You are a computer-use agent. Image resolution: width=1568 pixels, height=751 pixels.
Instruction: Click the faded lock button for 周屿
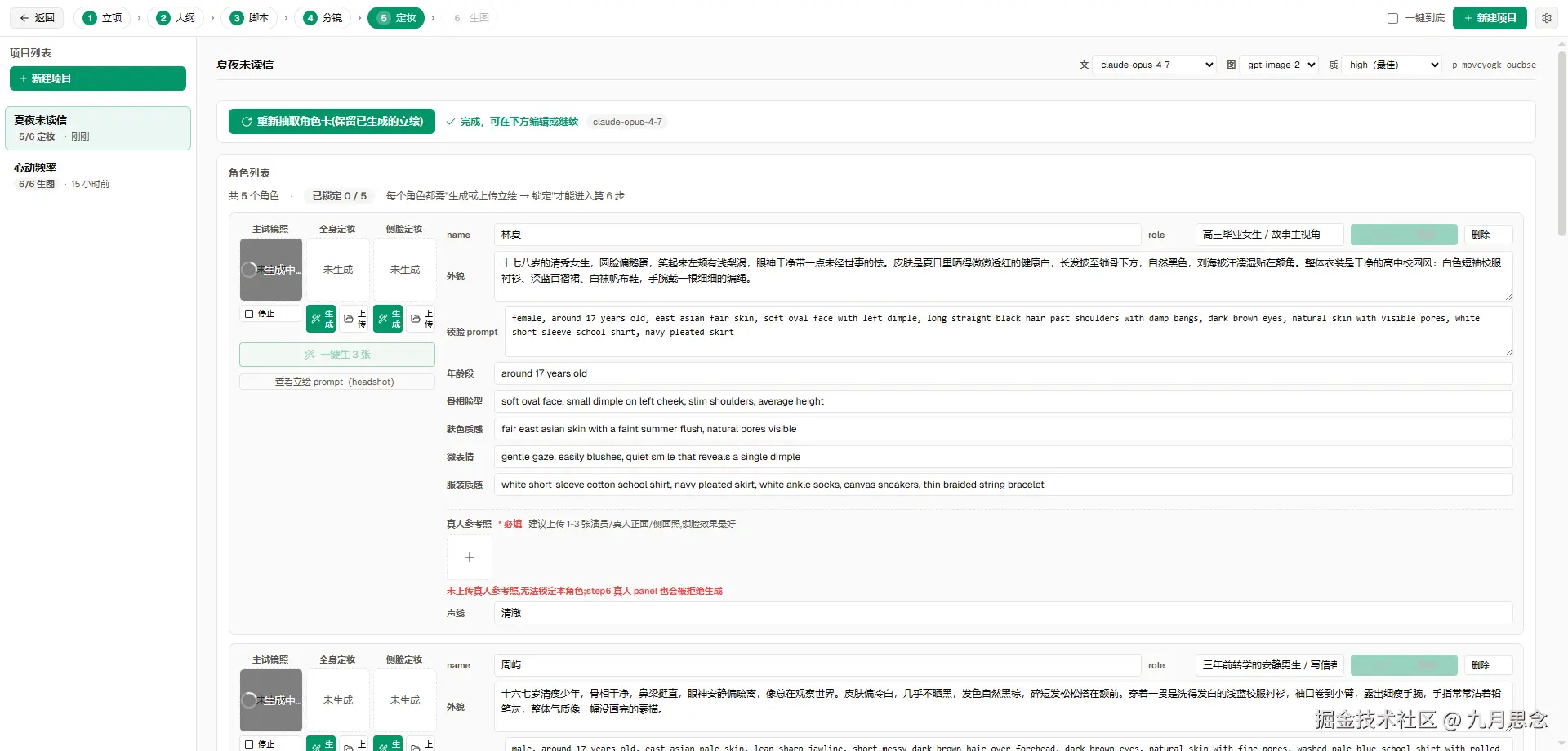1404,665
